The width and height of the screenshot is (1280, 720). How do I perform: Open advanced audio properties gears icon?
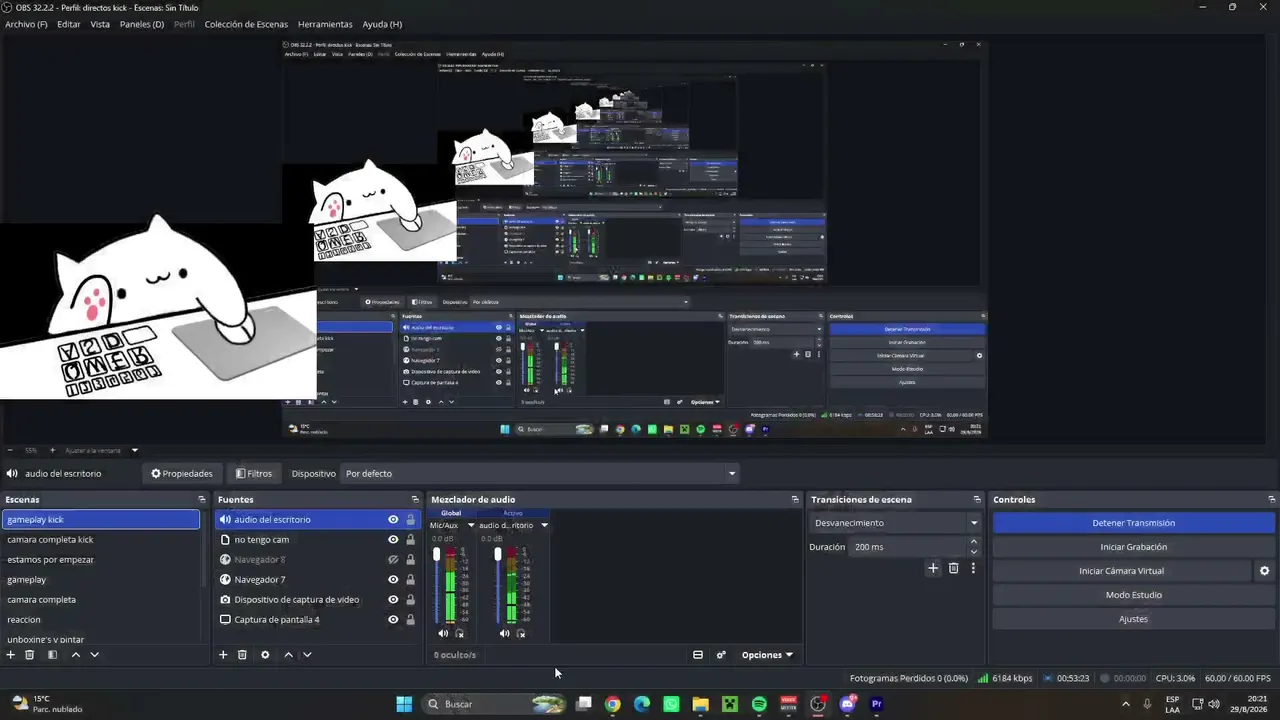point(721,655)
